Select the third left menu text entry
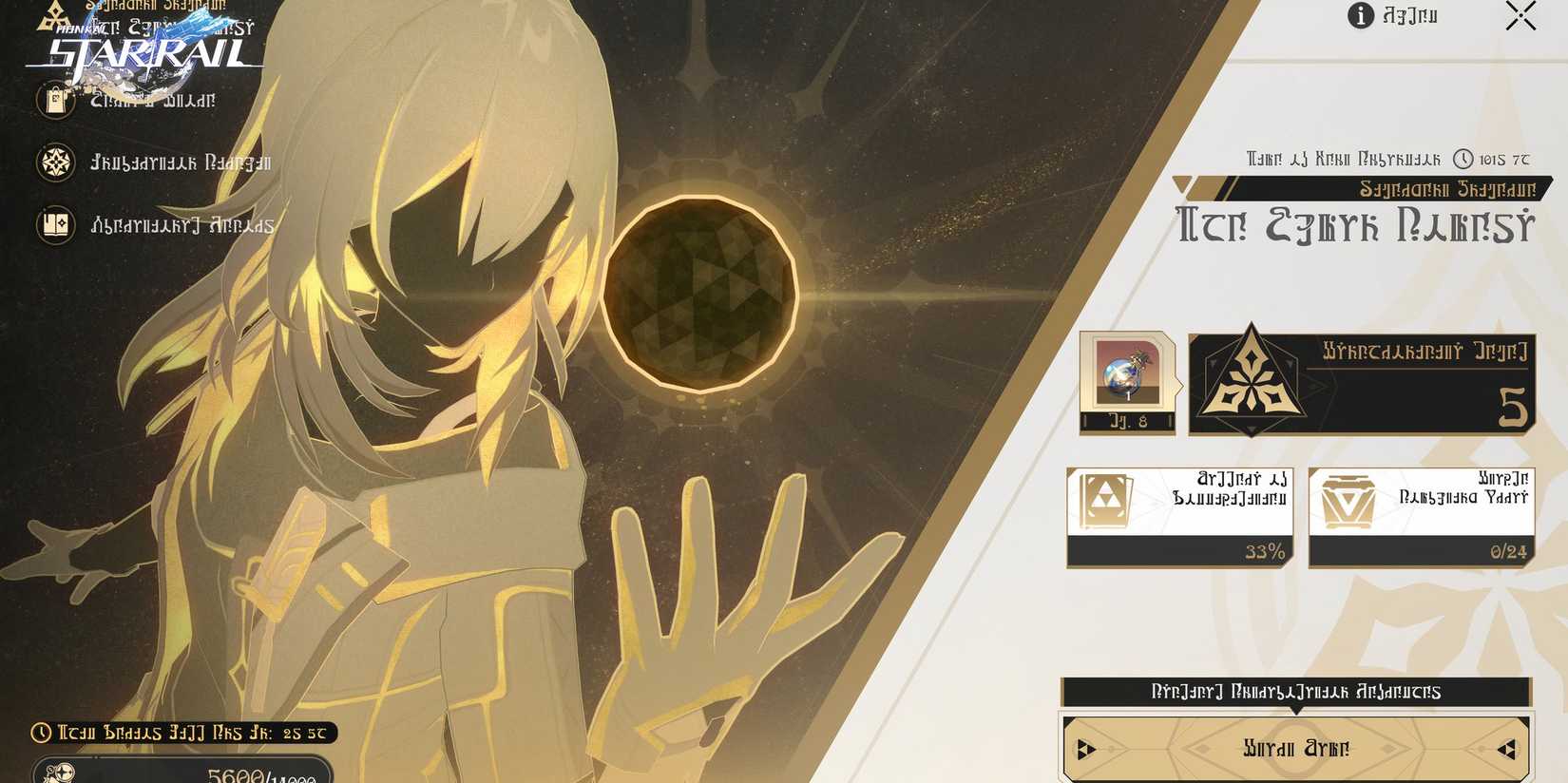 (x=182, y=225)
